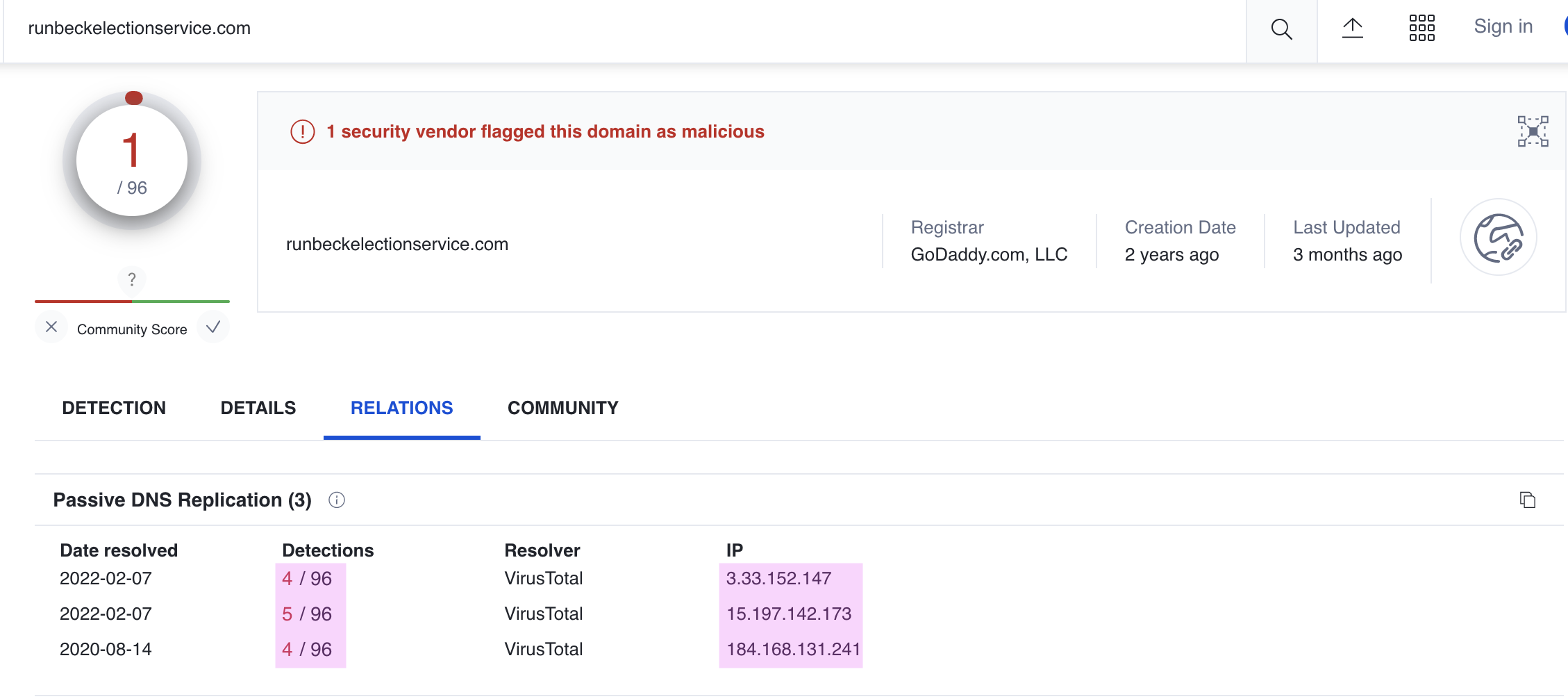The width and height of the screenshot is (1568, 699).
Task: Click the Passive DNS info icon
Action: click(337, 500)
